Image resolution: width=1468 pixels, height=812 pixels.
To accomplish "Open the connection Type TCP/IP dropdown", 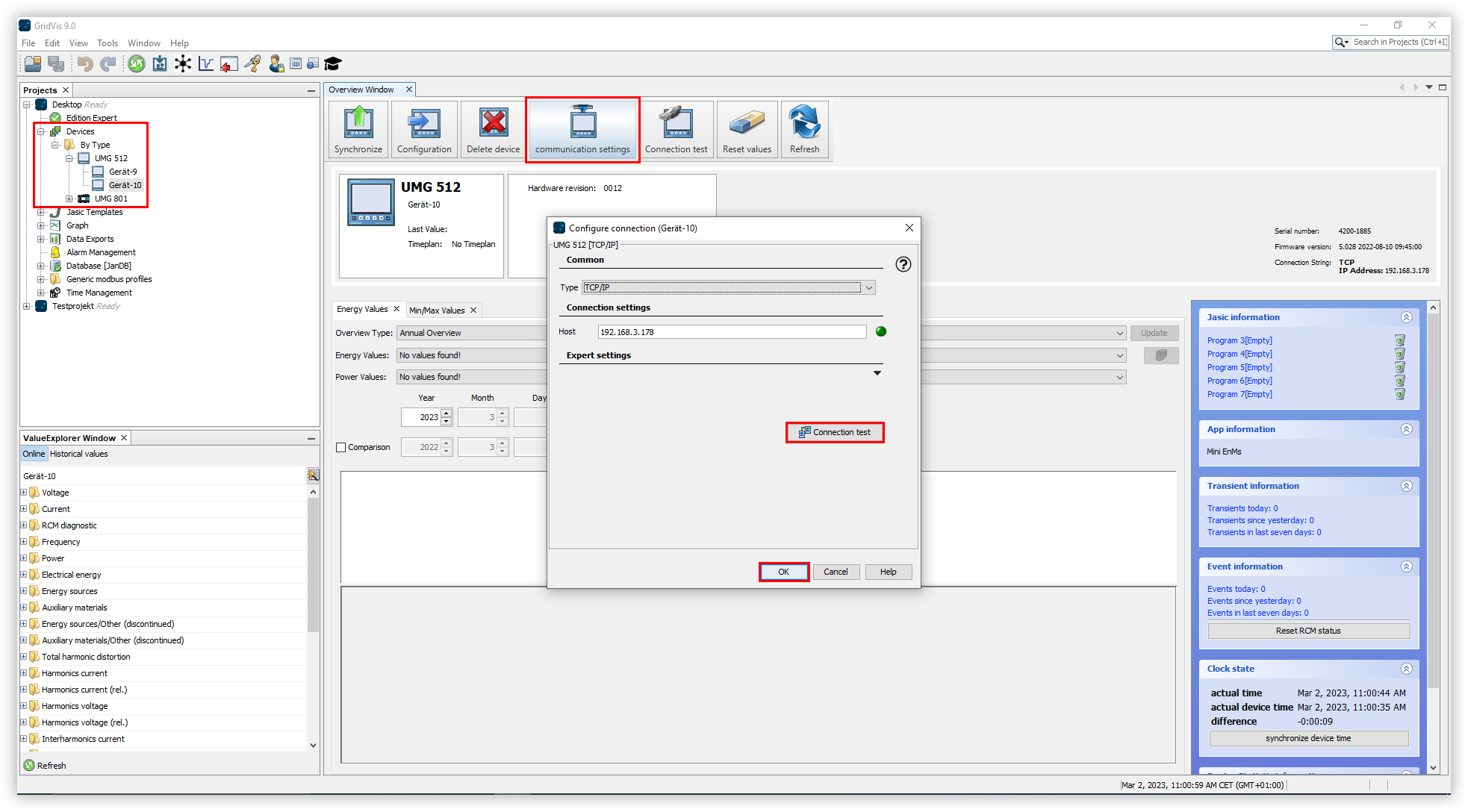I will pyautogui.click(x=869, y=287).
